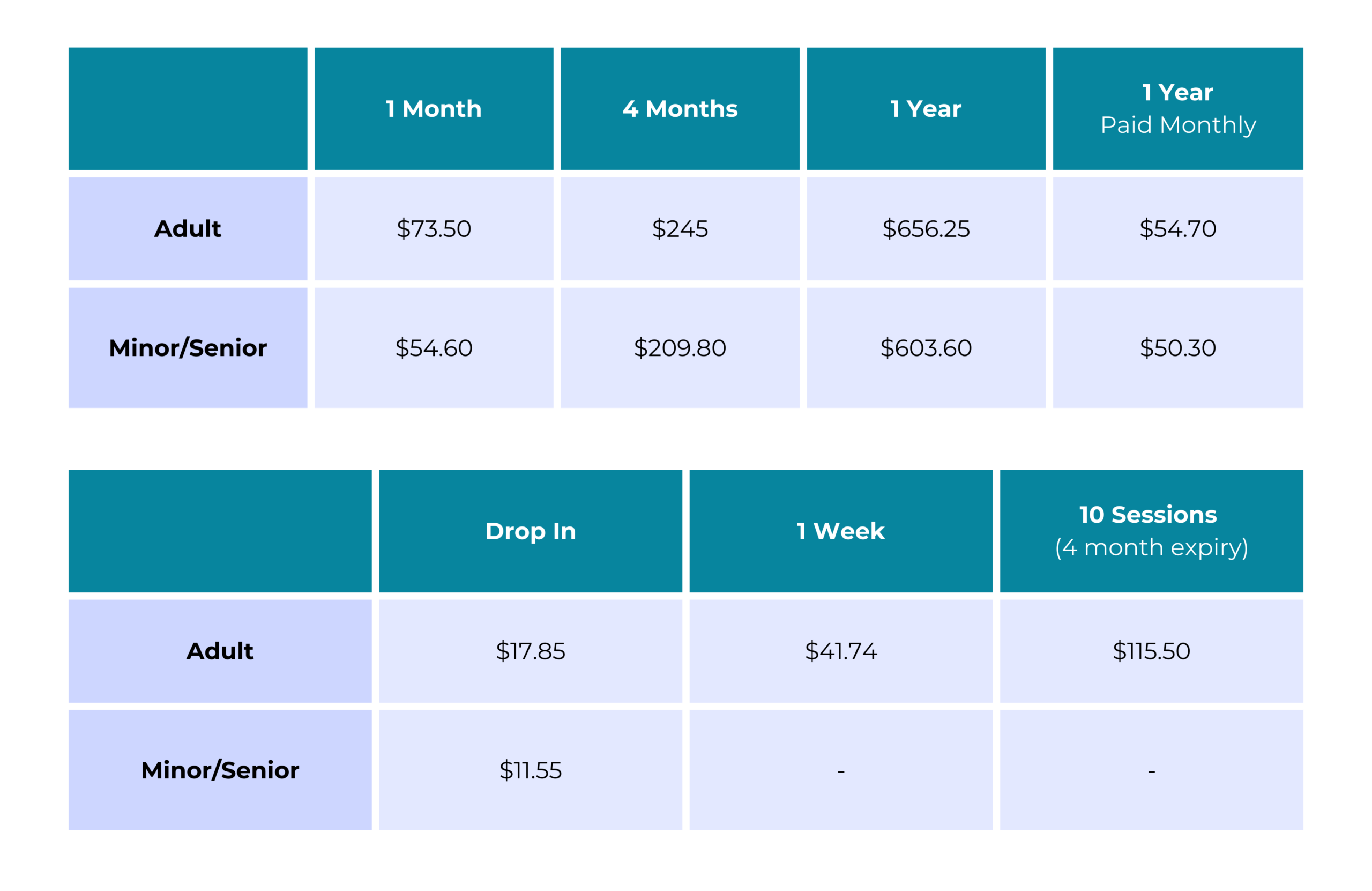Click the 10 Sessions column header

point(1151,531)
